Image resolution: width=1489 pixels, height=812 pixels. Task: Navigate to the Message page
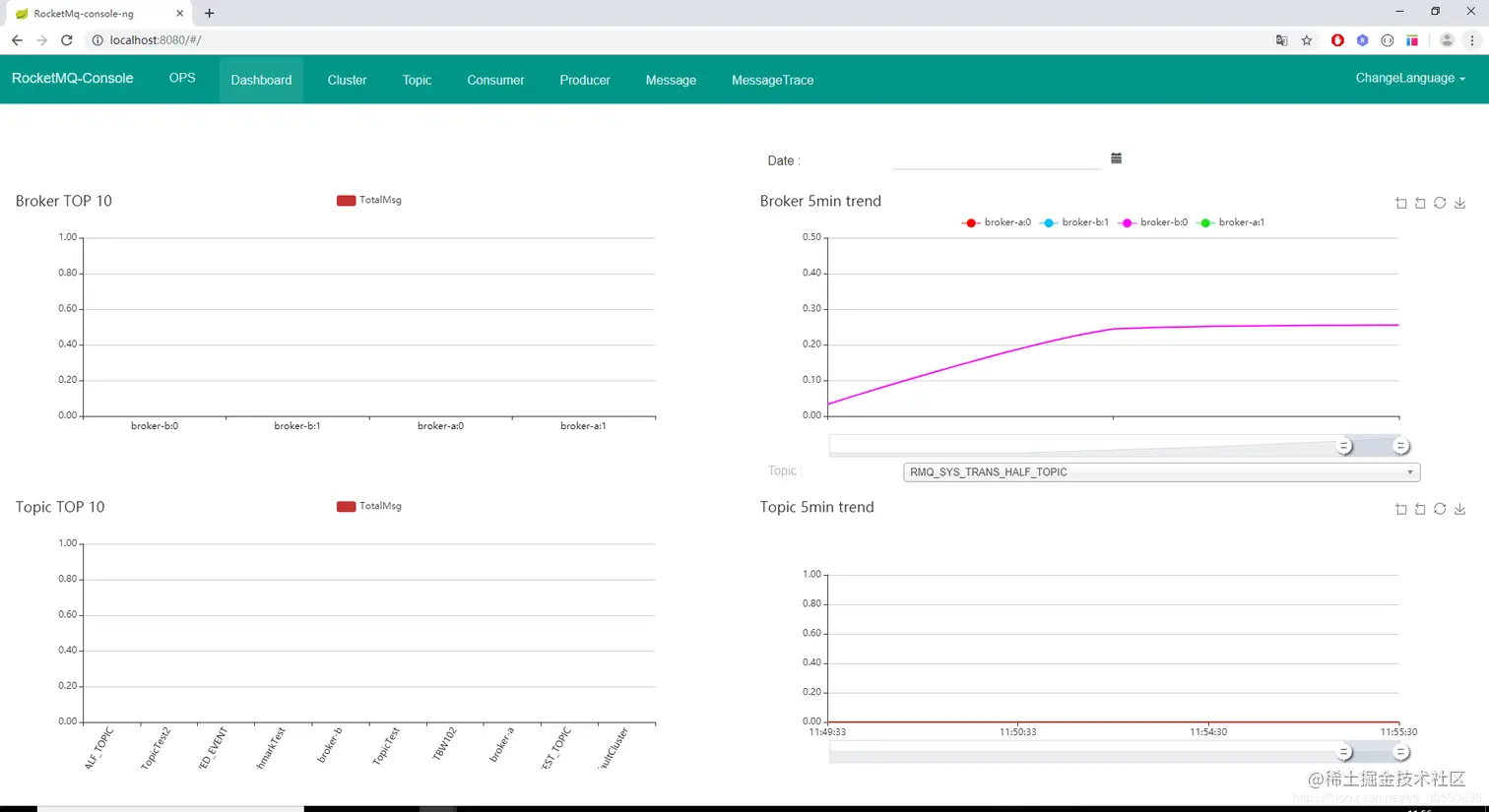671,80
